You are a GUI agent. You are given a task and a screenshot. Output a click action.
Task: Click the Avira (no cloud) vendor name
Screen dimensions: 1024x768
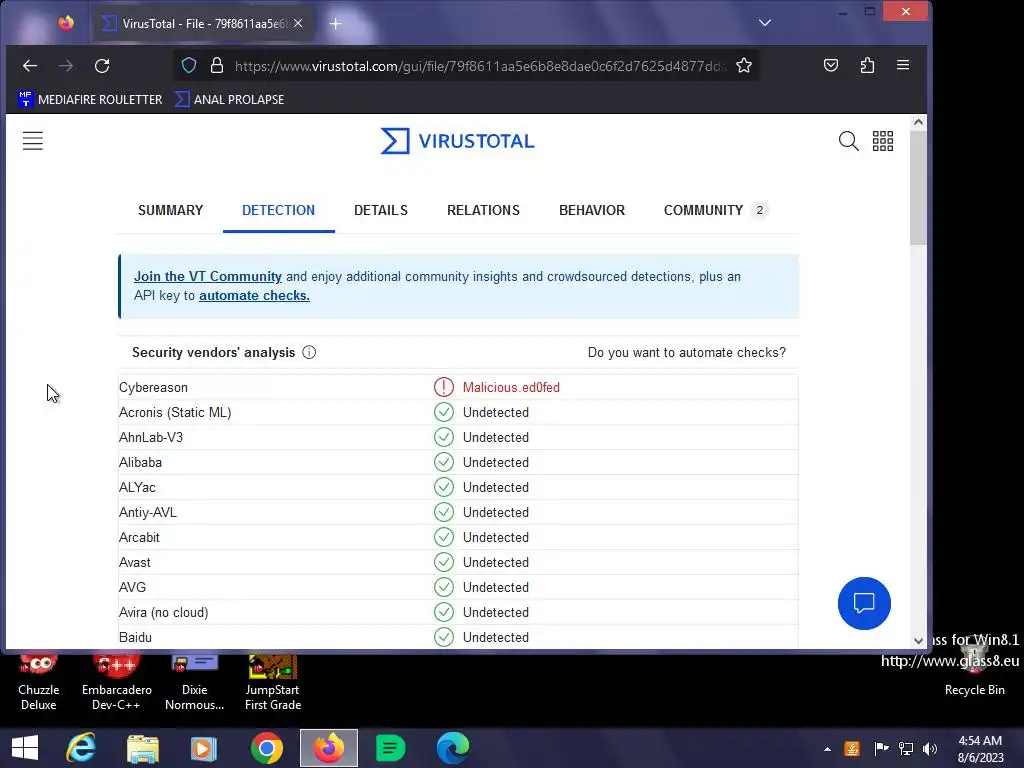(x=163, y=613)
